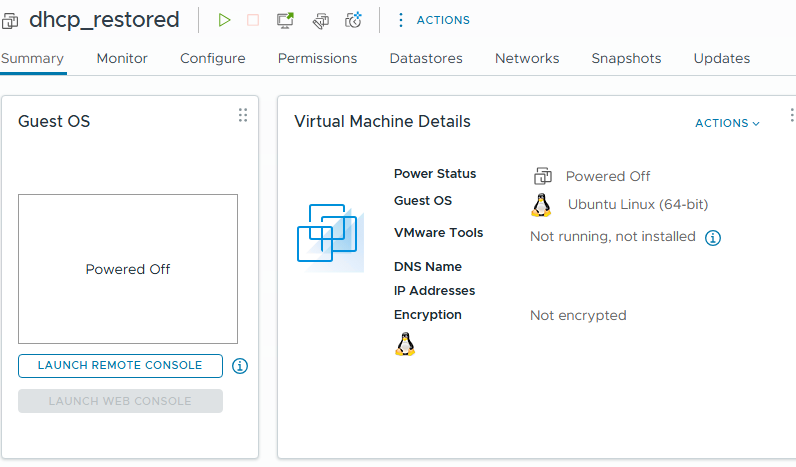Click the info icon beside VMware Tools status
The image size is (796, 467).
point(713,238)
